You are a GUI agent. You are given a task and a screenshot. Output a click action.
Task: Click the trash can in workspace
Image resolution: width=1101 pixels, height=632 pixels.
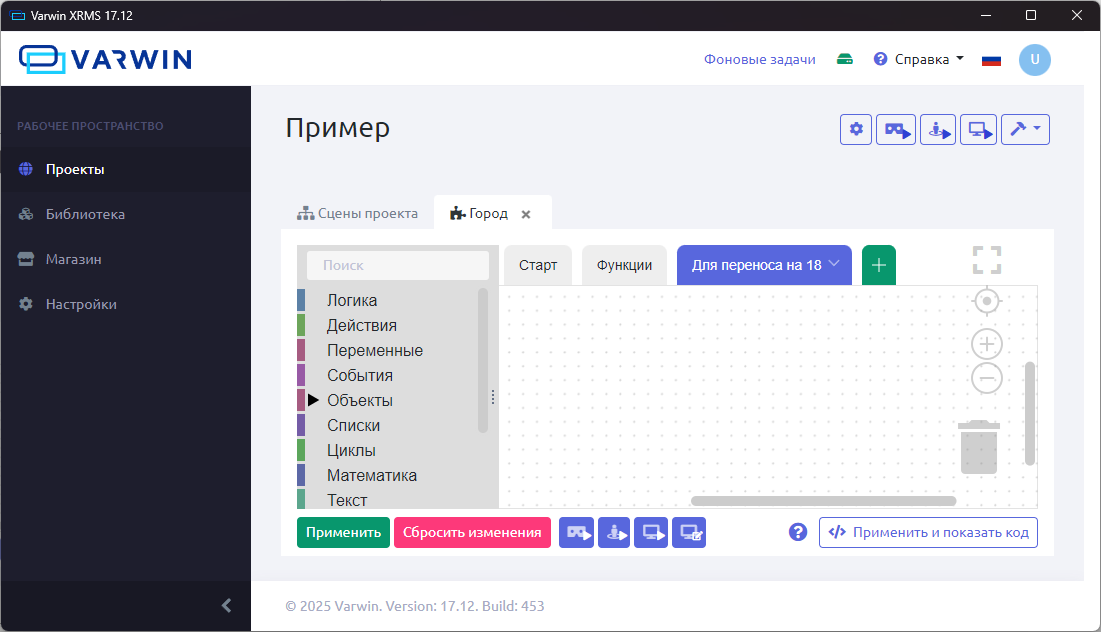tap(979, 447)
